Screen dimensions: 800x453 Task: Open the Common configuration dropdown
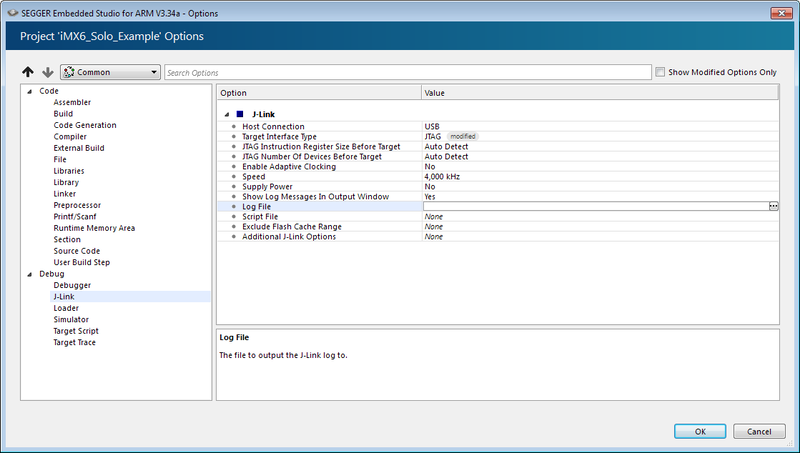(110, 73)
